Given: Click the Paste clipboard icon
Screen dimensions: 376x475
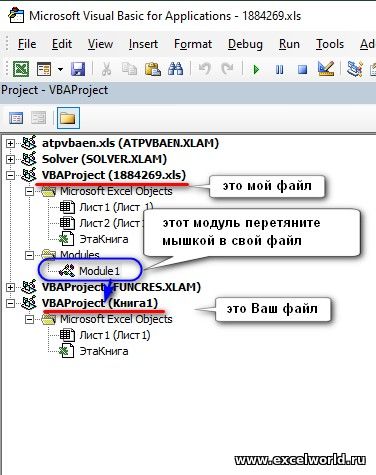Looking at the screenshot, I should pyautogui.click(x=153, y=69).
